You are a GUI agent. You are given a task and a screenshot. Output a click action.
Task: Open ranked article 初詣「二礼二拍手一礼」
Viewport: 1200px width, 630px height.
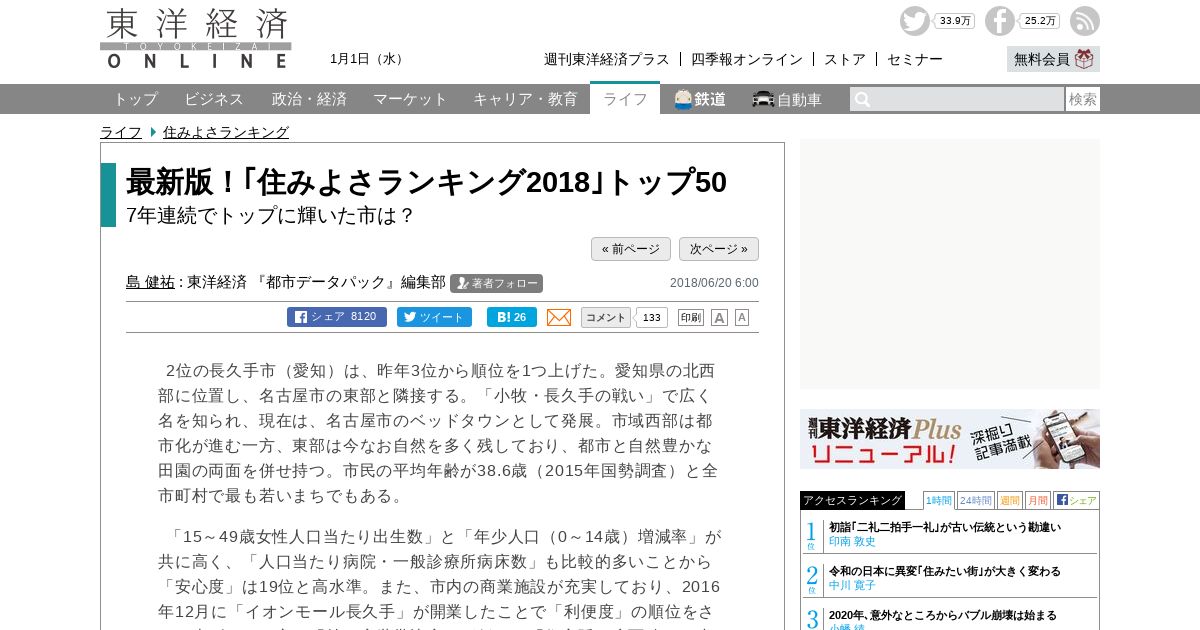[945, 527]
